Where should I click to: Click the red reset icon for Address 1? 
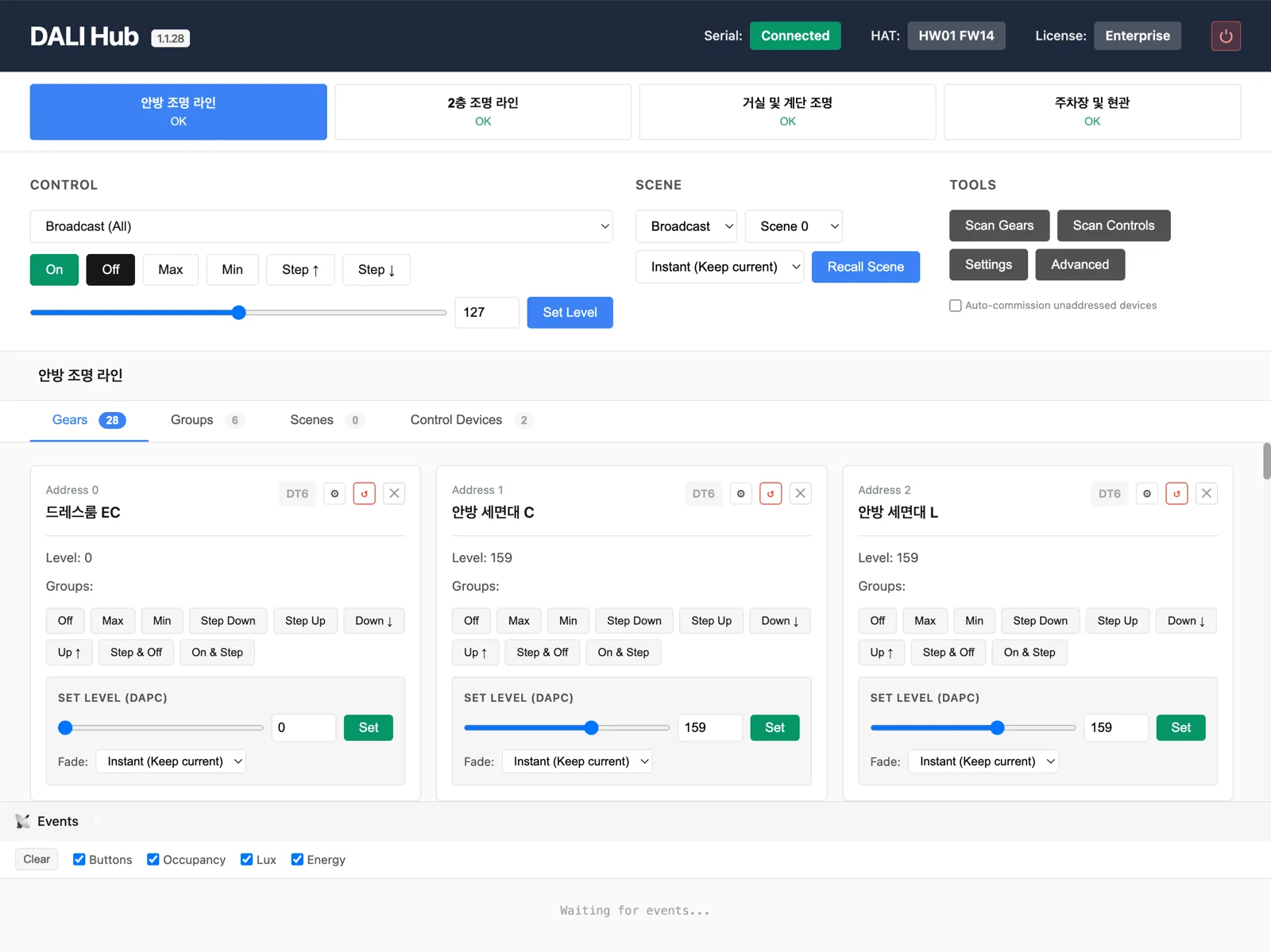(x=771, y=493)
